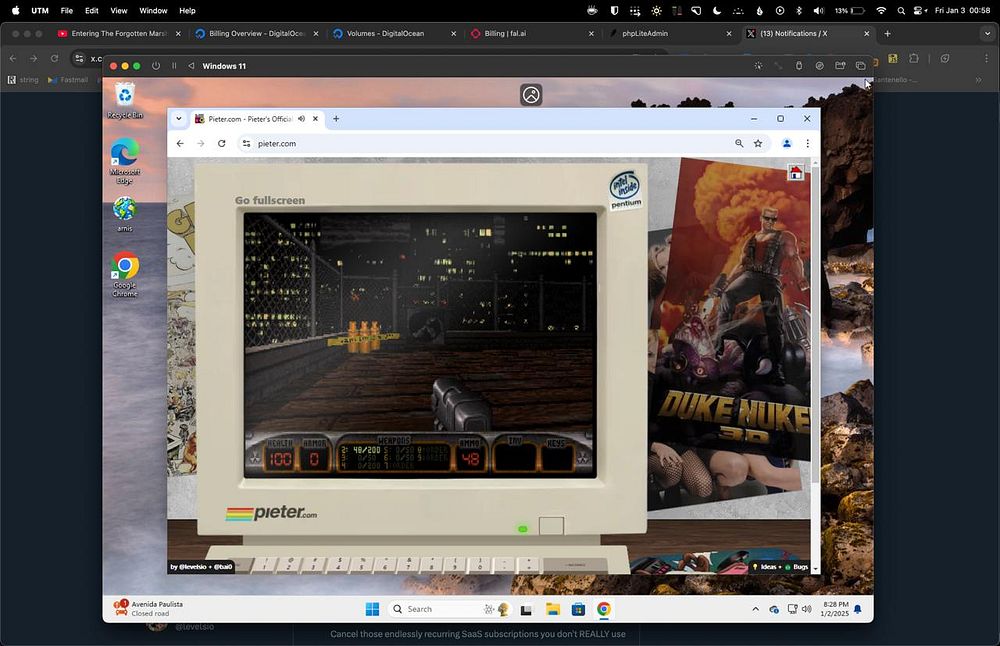
Task: Open the Avenida Paulista traffic widget
Action: tap(148, 608)
